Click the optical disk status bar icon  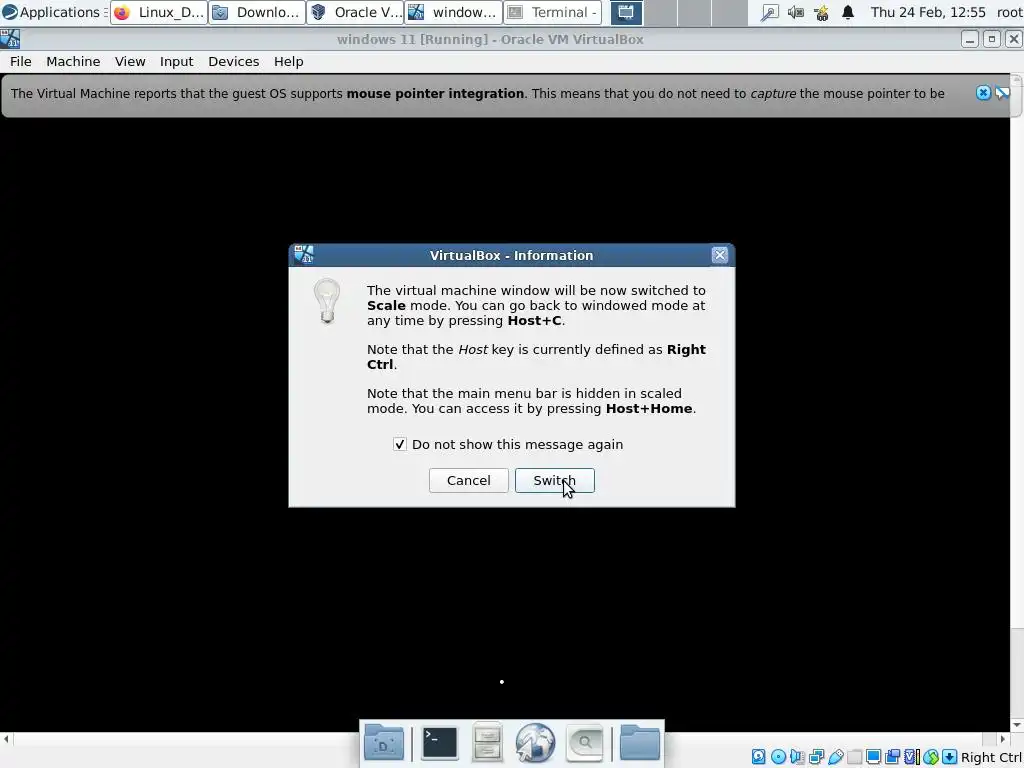point(778,757)
